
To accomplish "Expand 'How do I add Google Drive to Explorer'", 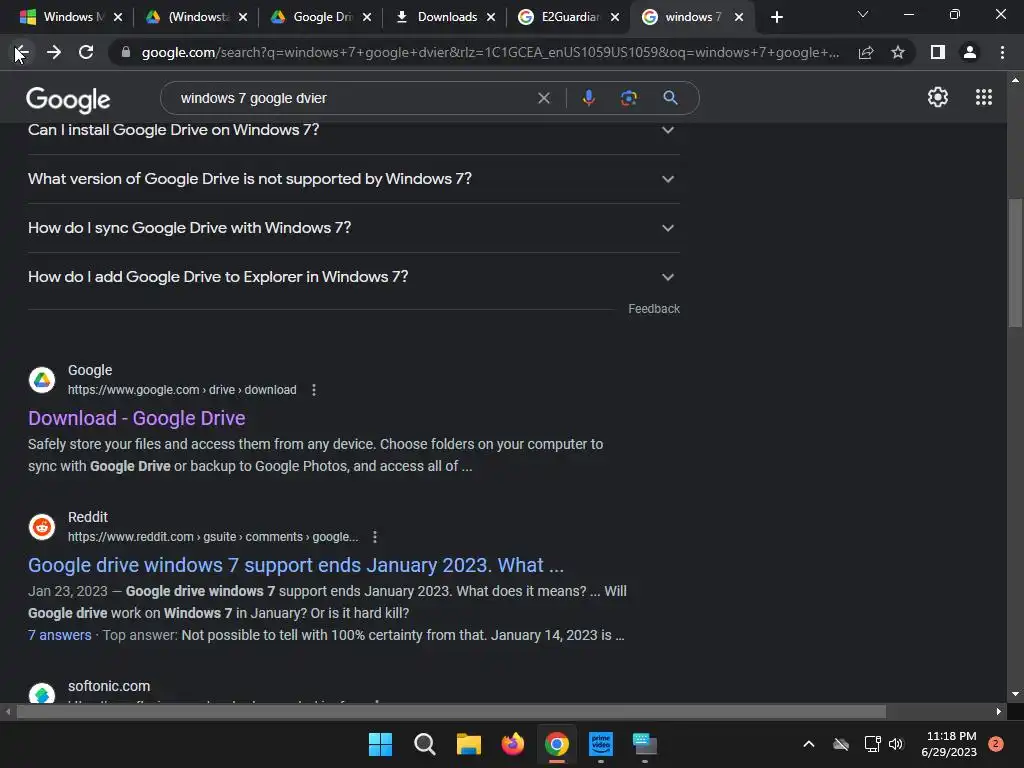I will point(354,277).
